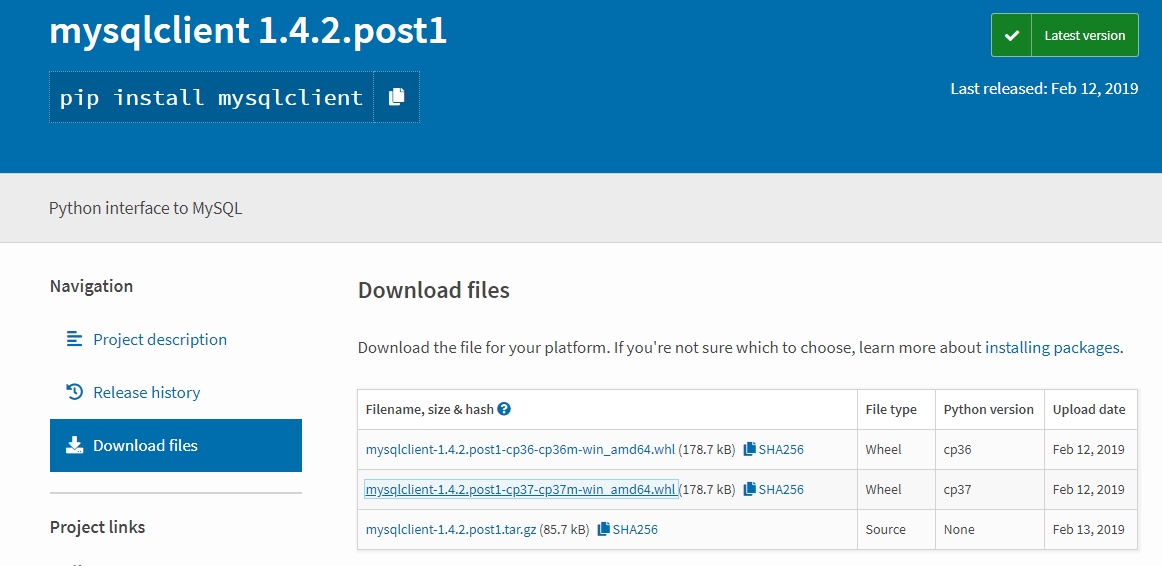This screenshot has height=566, width=1162.
Task: Open the installing packages link
Action: [x=1052, y=348]
